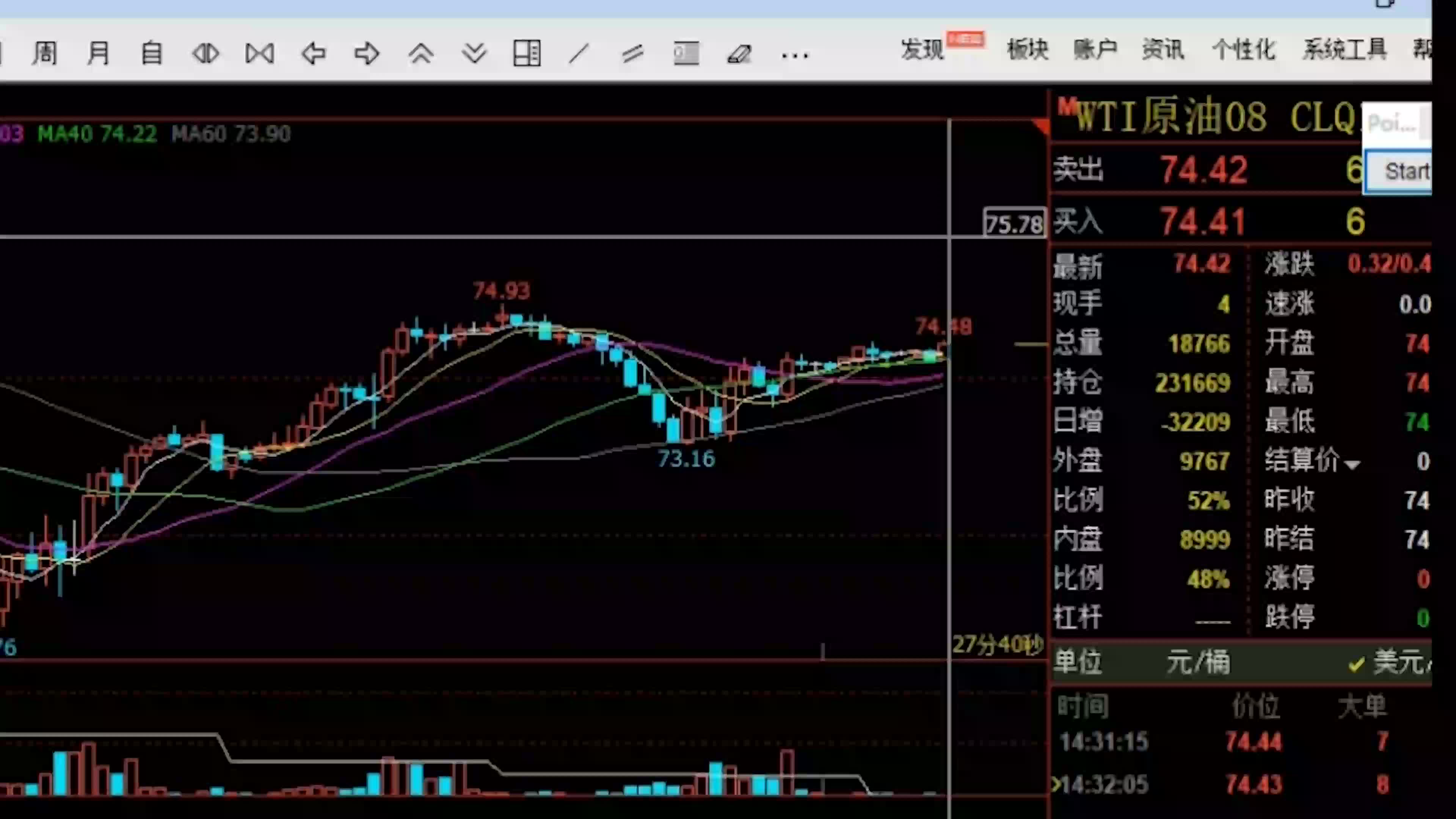Click the 价位 column header
Viewport: 1456px width, 819px height.
[x=1256, y=706]
